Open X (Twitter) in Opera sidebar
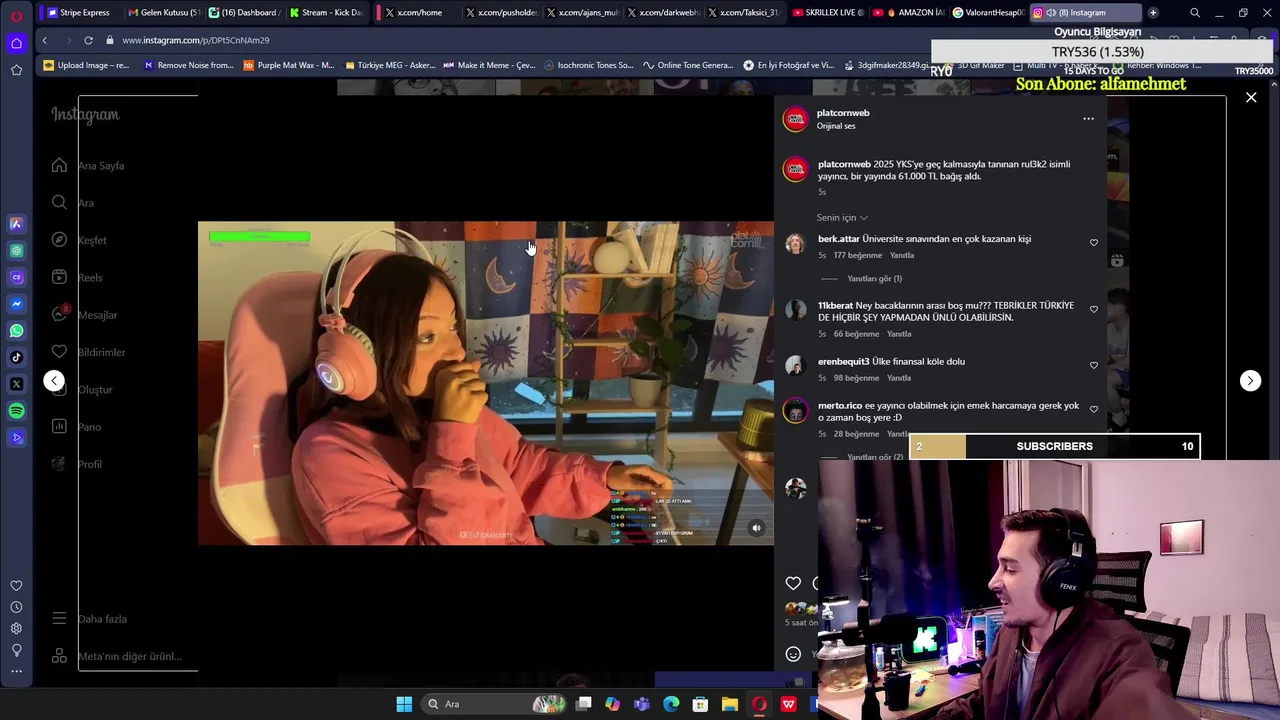 [16, 384]
